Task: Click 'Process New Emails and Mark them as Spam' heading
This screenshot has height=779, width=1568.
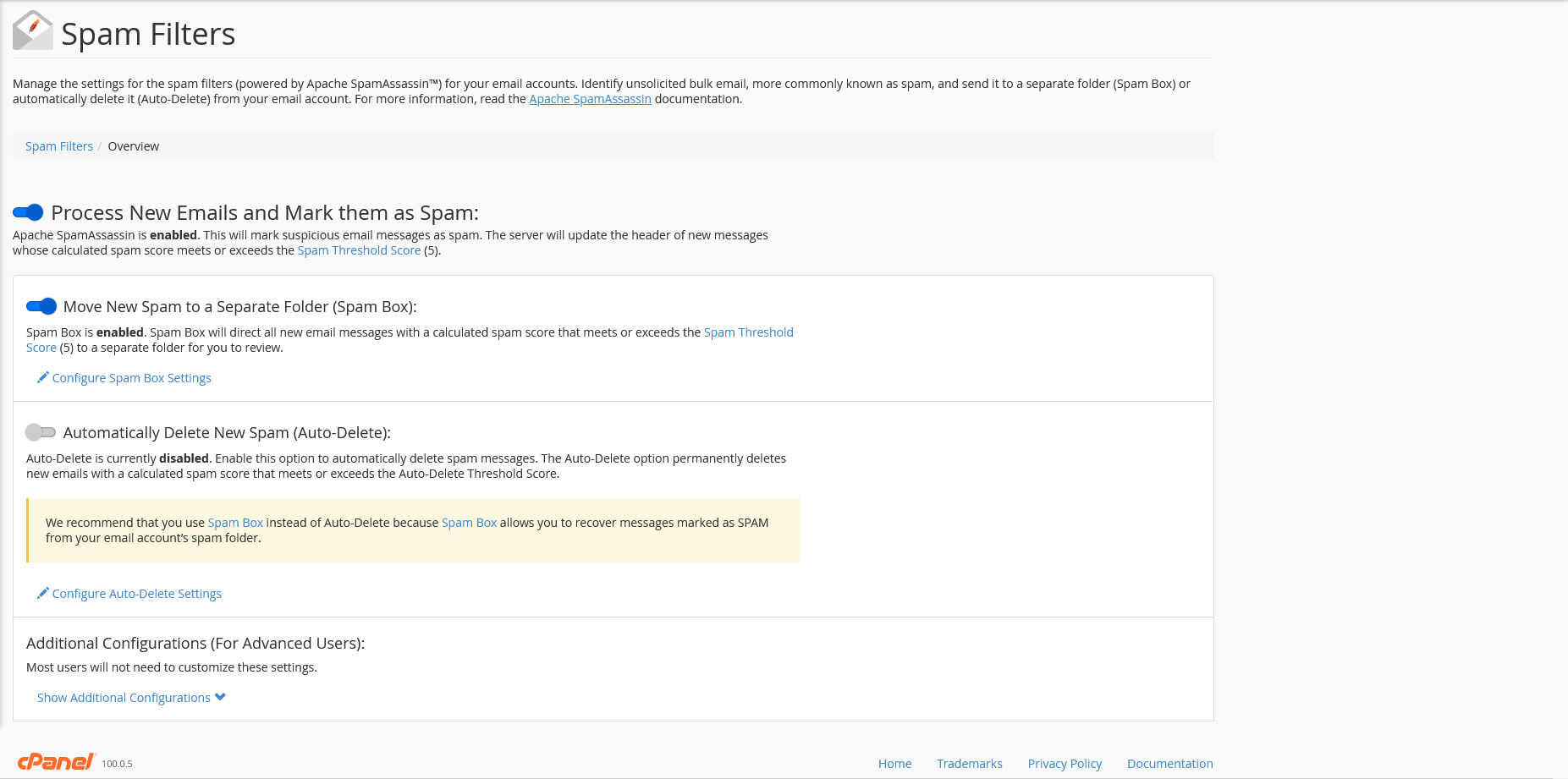Action: (x=265, y=212)
